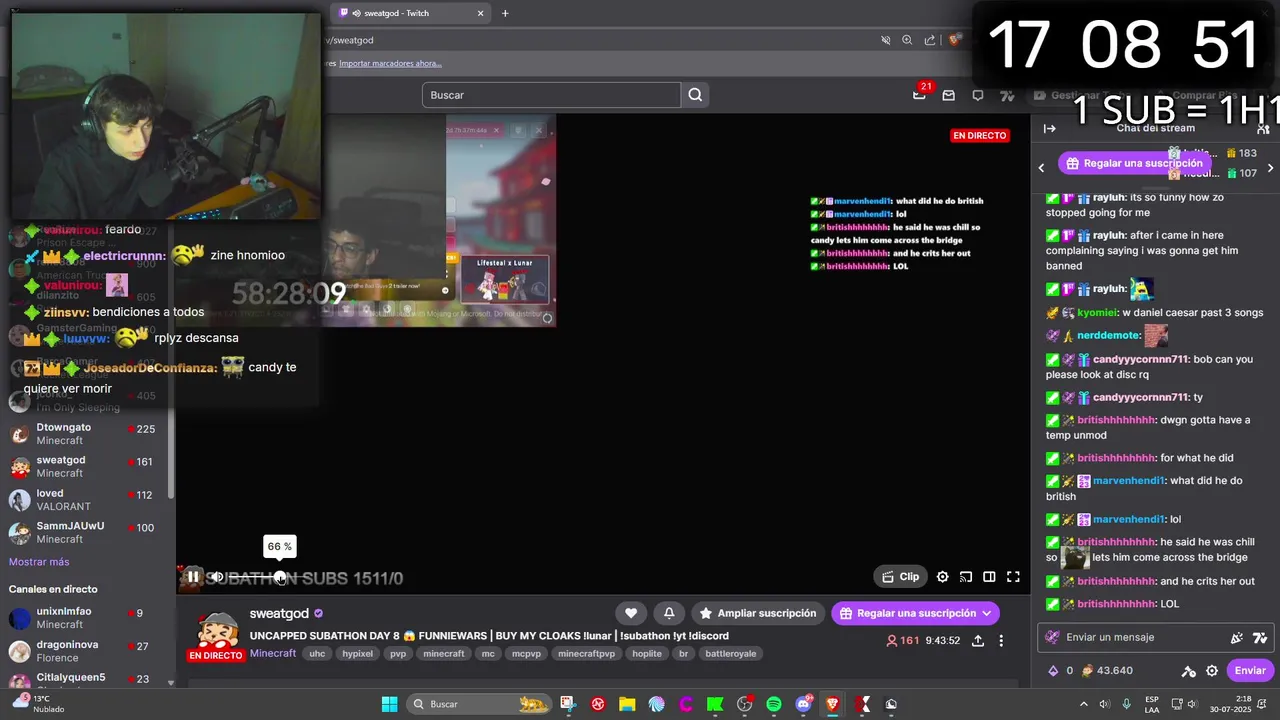Select the minecraftpvp tag
This screenshot has width=1280, height=720.
(587, 654)
